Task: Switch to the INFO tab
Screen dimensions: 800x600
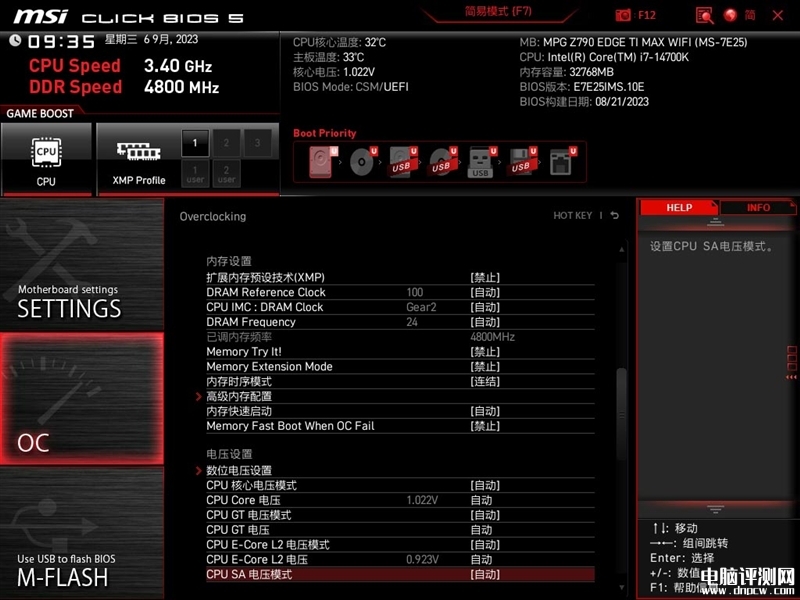Action: pyautogui.click(x=758, y=208)
